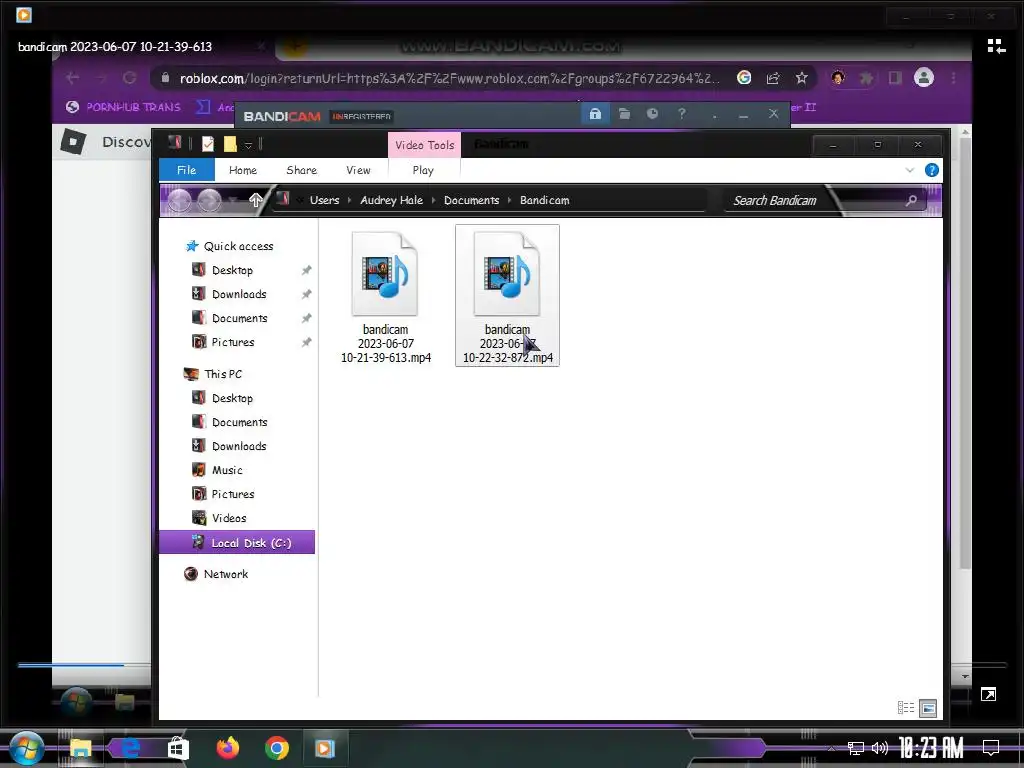Screen dimensions: 1024x768
Task: Open Music under This PC
Action: pyautogui.click(x=227, y=470)
